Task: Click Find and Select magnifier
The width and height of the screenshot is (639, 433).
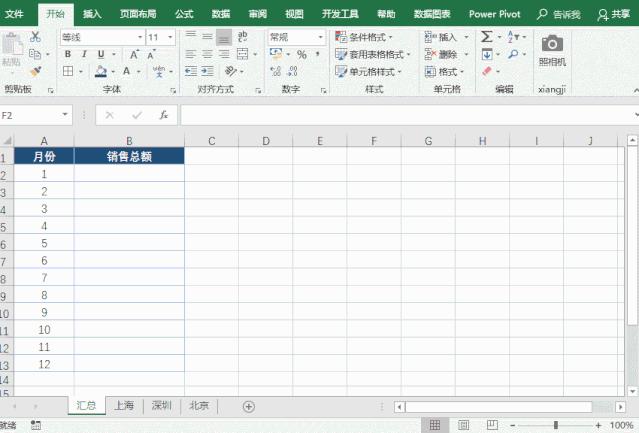Action: (513, 54)
